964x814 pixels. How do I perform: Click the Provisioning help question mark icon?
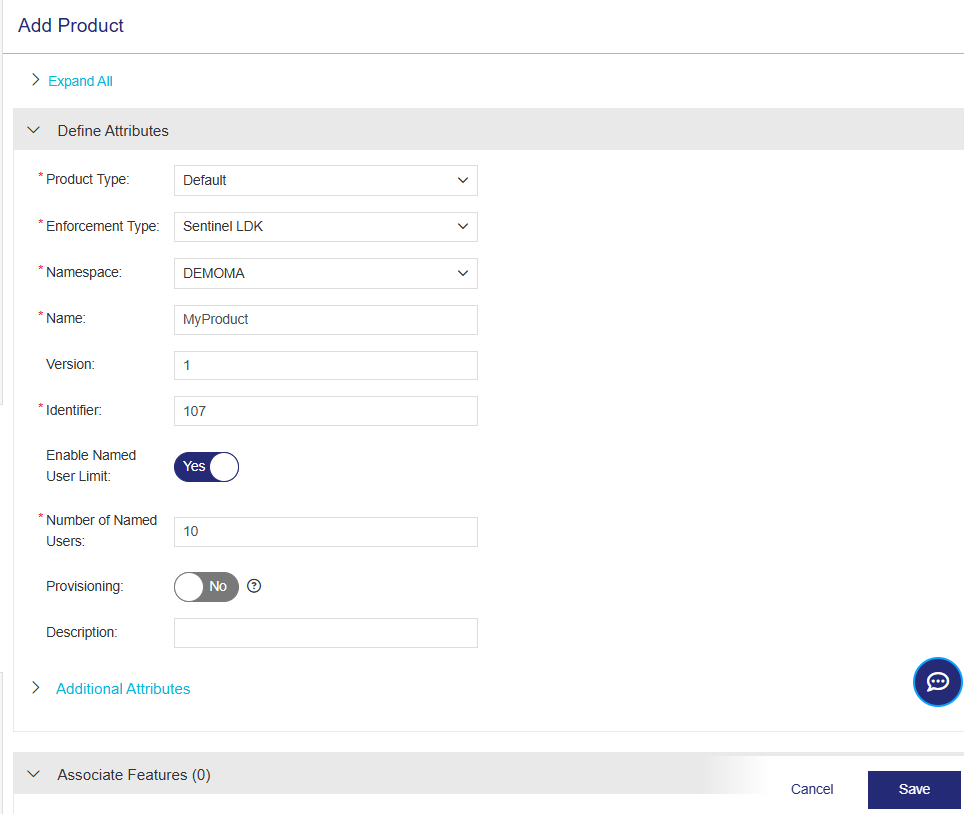tap(254, 586)
